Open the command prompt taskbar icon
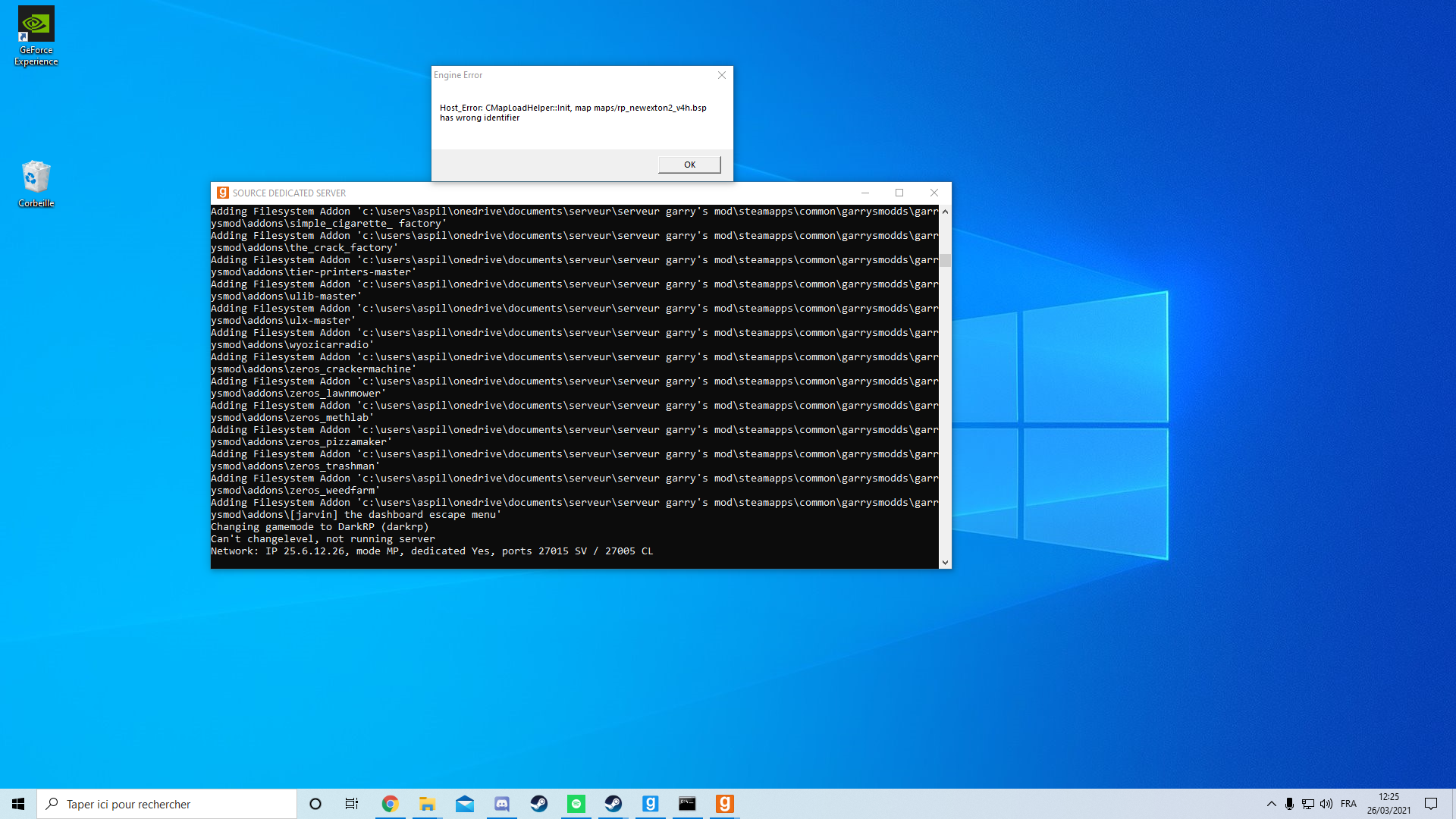The height and width of the screenshot is (819, 1456). pos(687,804)
